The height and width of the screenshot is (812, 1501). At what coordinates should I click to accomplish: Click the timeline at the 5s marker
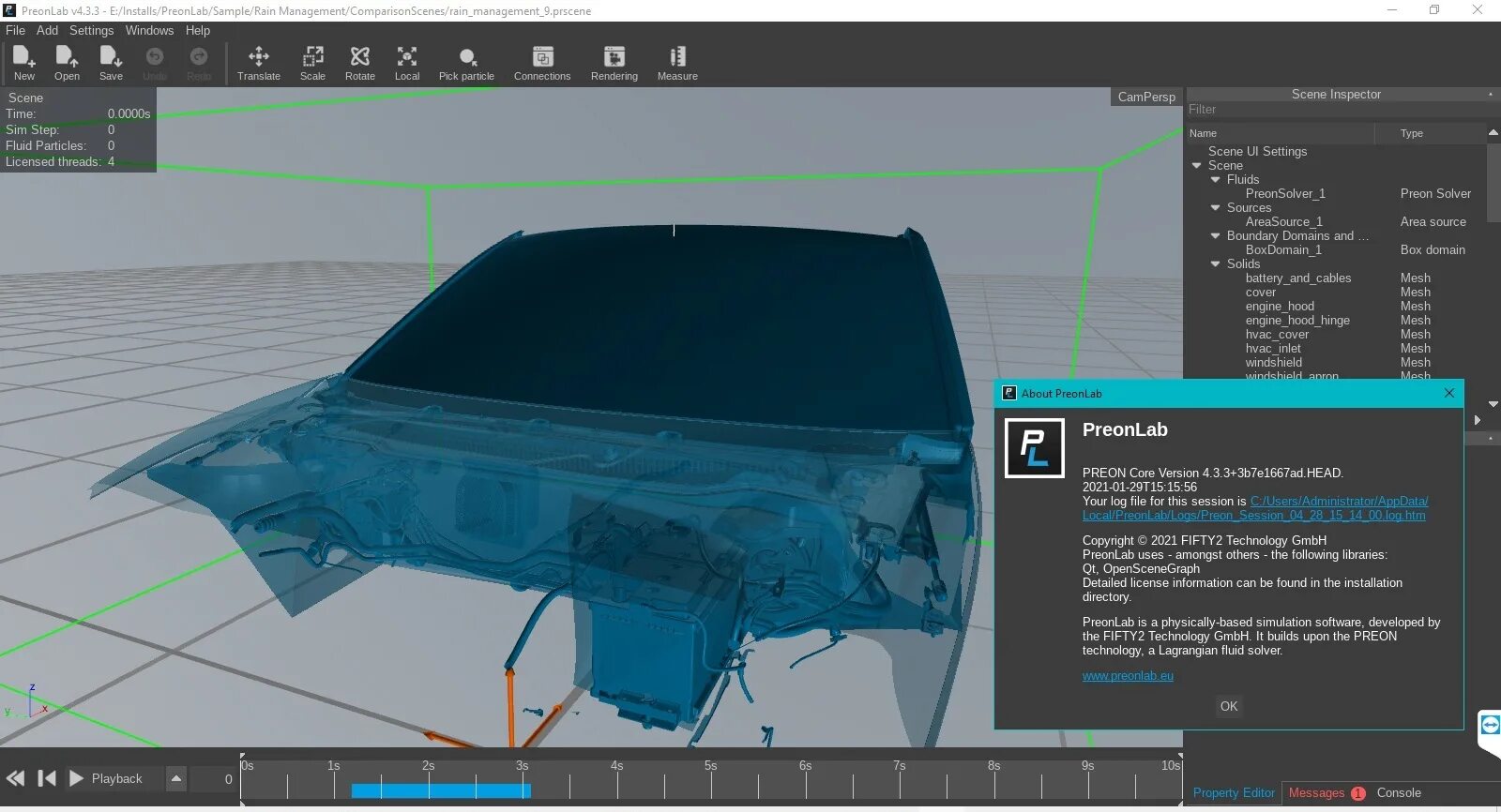(710, 766)
